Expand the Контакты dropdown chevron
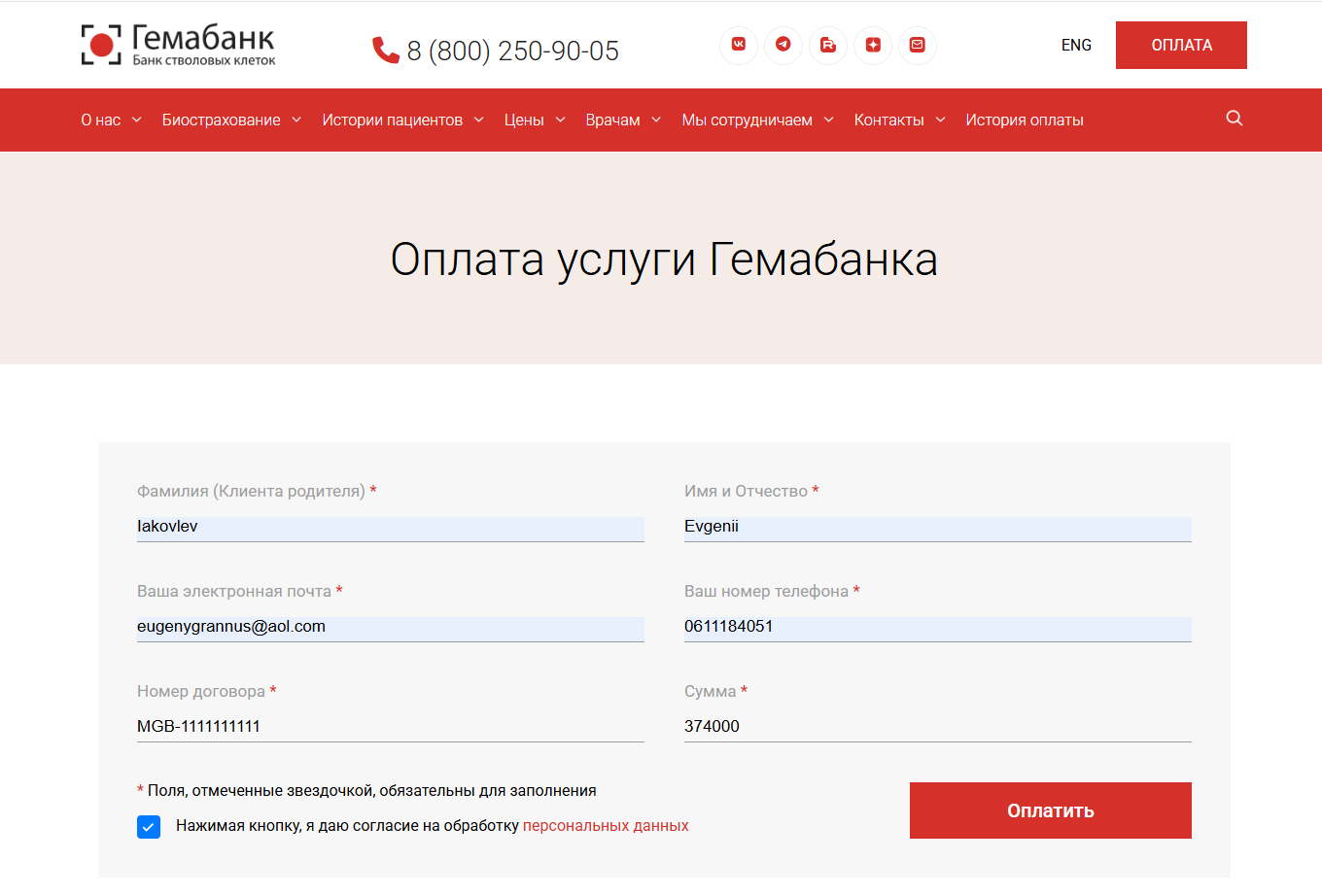The height and width of the screenshot is (896, 1322). [x=940, y=120]
